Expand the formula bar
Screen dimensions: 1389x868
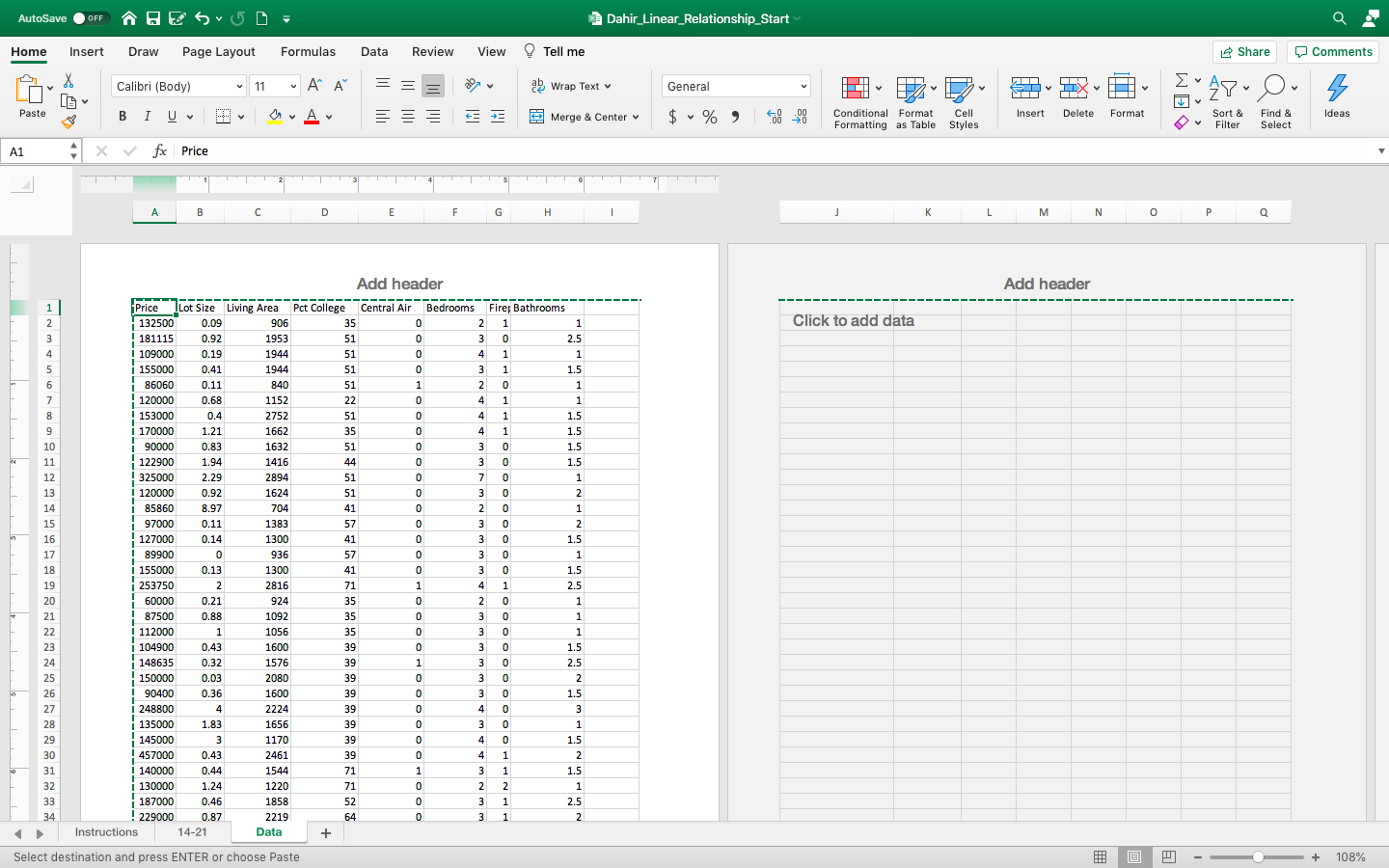click(1381, 151)
